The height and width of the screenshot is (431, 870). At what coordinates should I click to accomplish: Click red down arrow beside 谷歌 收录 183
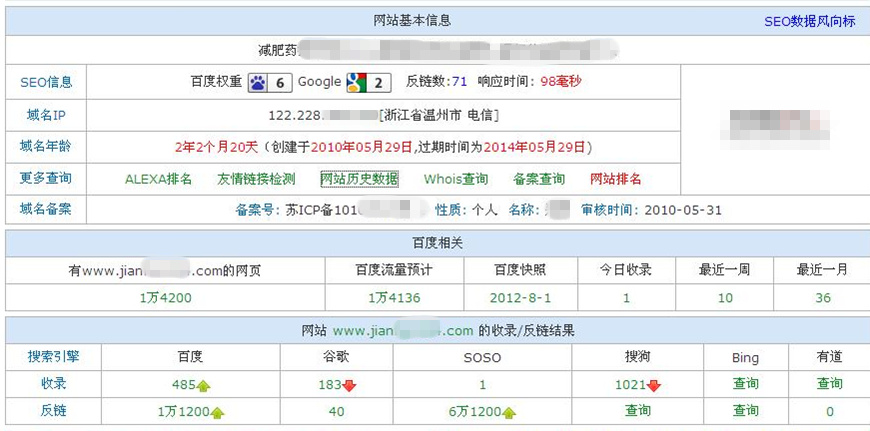pos(350,385)
